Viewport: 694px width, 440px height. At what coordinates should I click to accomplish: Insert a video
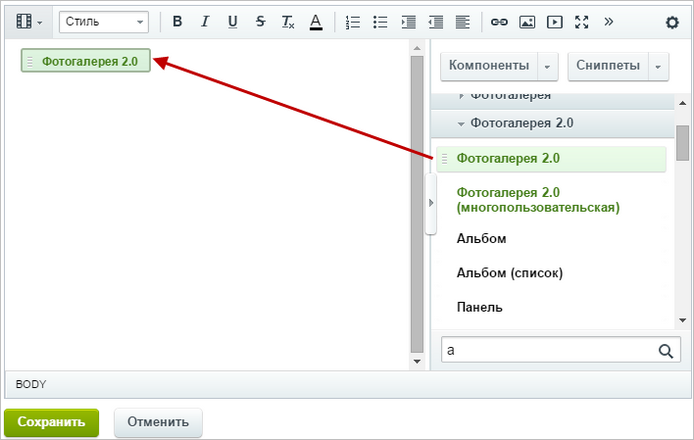555,22
